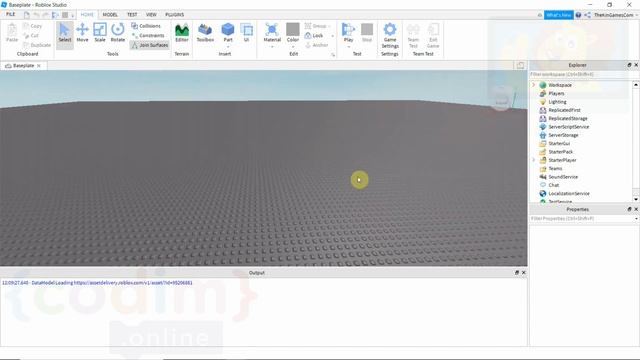Screen dimensions: 640x360
Task: Switch to the MODEL ribbon tab
Action: [110, 14]
